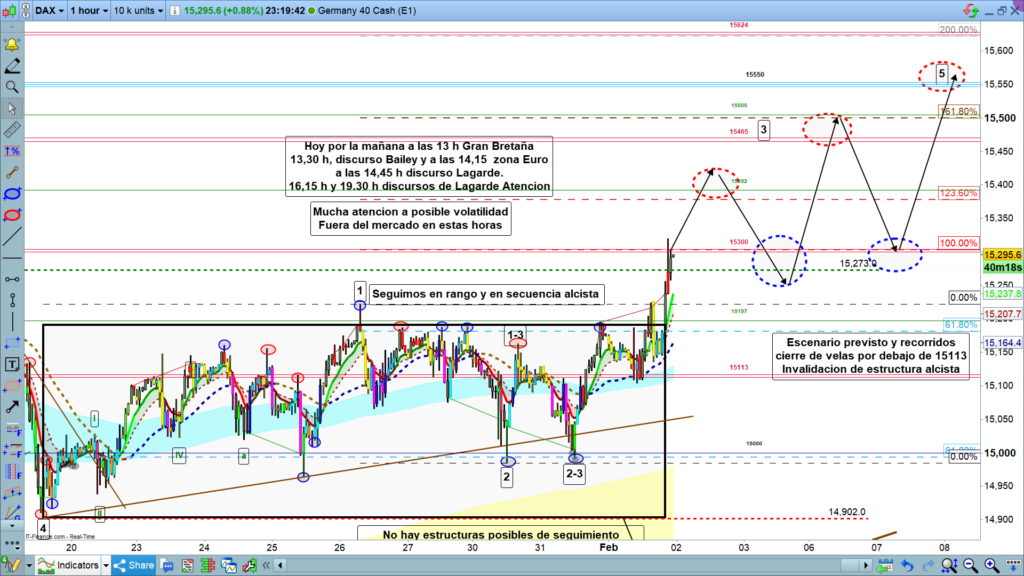
Task: Toggle the mouse pointer cursor mode
Action: pos(12,108)
